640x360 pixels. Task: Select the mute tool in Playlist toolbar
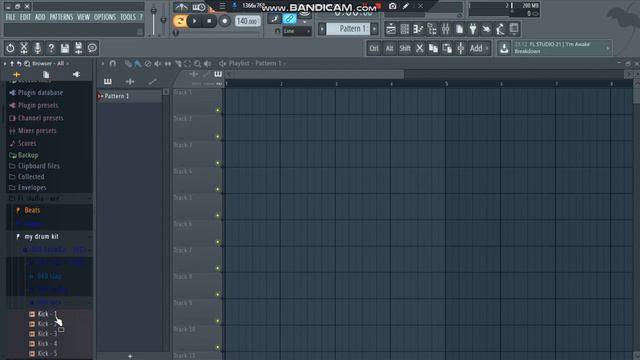(158, 64)
